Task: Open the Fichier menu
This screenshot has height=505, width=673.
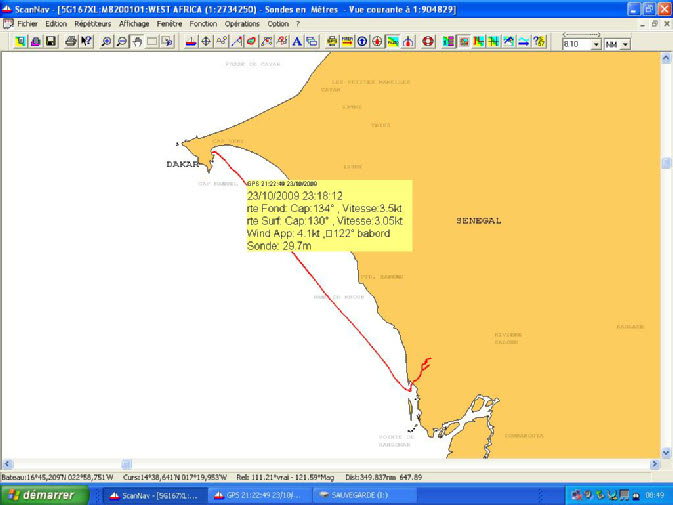Action: click(x=27, y=23)
